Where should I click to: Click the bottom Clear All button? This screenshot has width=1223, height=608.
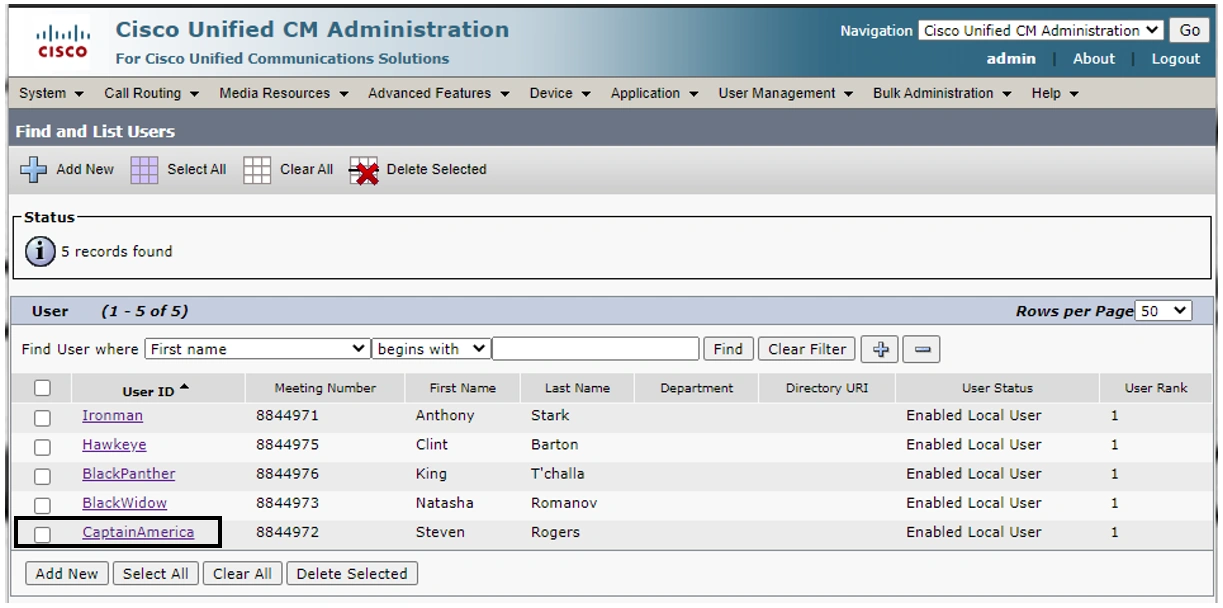[242, 574]
